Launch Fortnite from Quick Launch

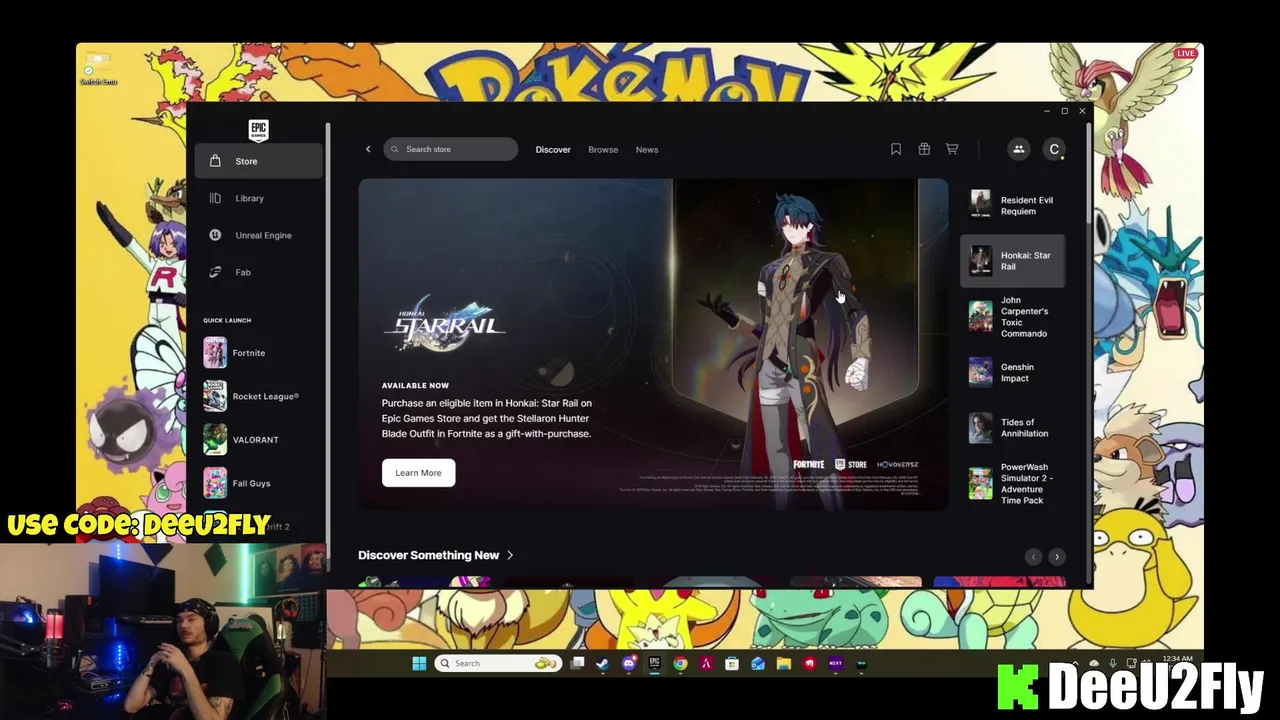(x=259, y=353)
